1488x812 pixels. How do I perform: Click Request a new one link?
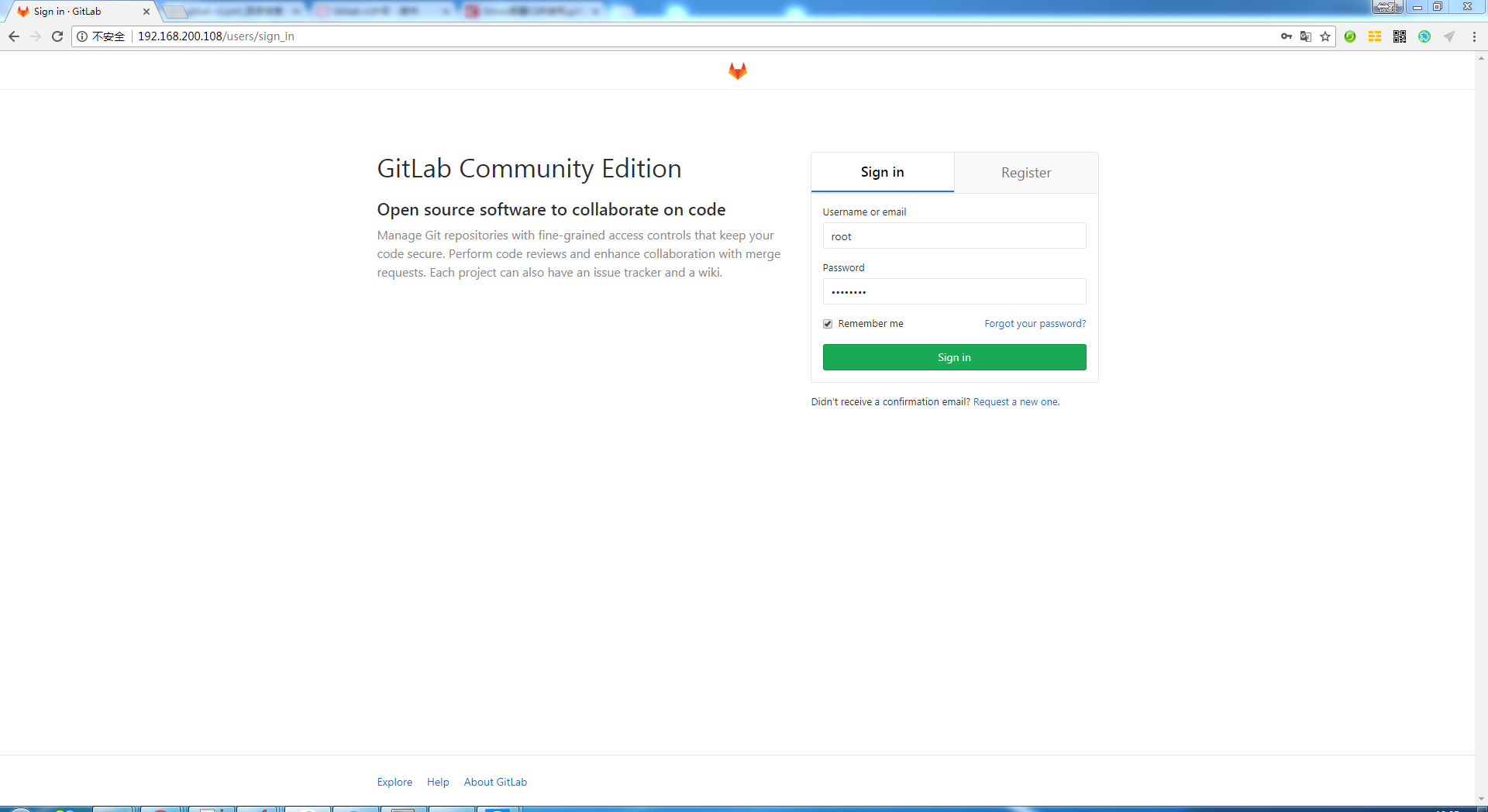tap(1015, 402)
